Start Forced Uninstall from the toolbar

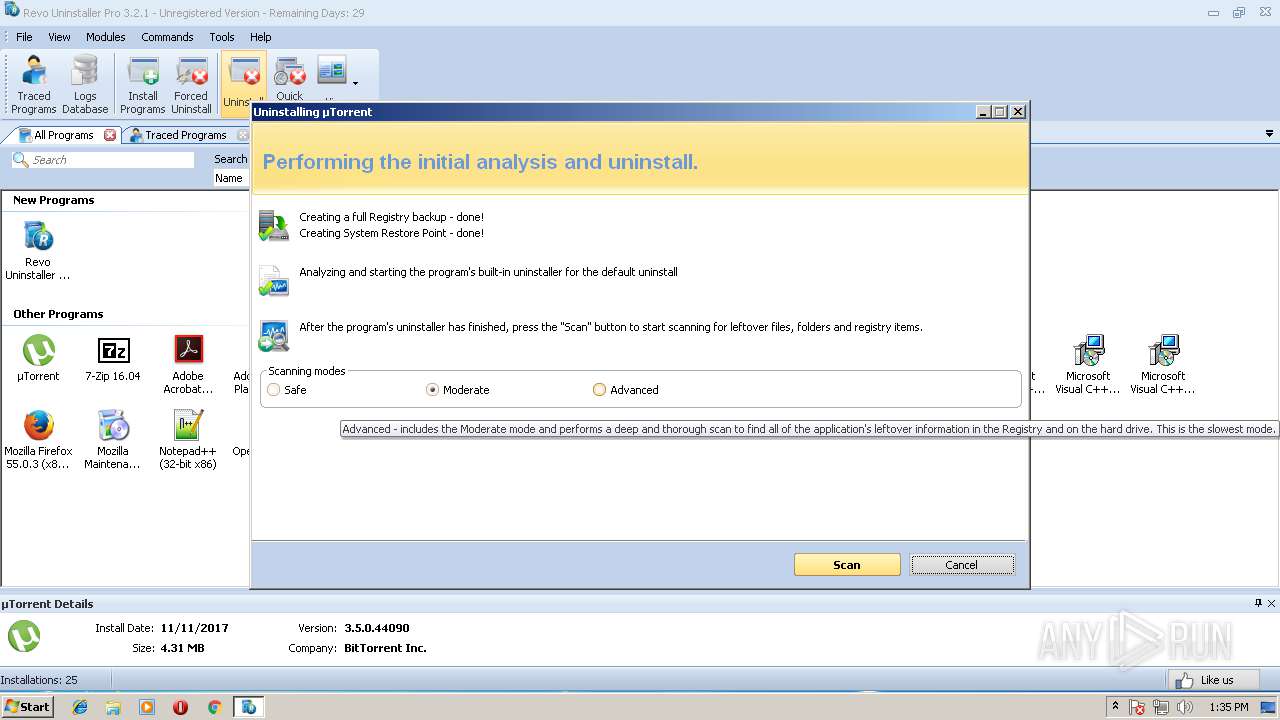point(191,85)
